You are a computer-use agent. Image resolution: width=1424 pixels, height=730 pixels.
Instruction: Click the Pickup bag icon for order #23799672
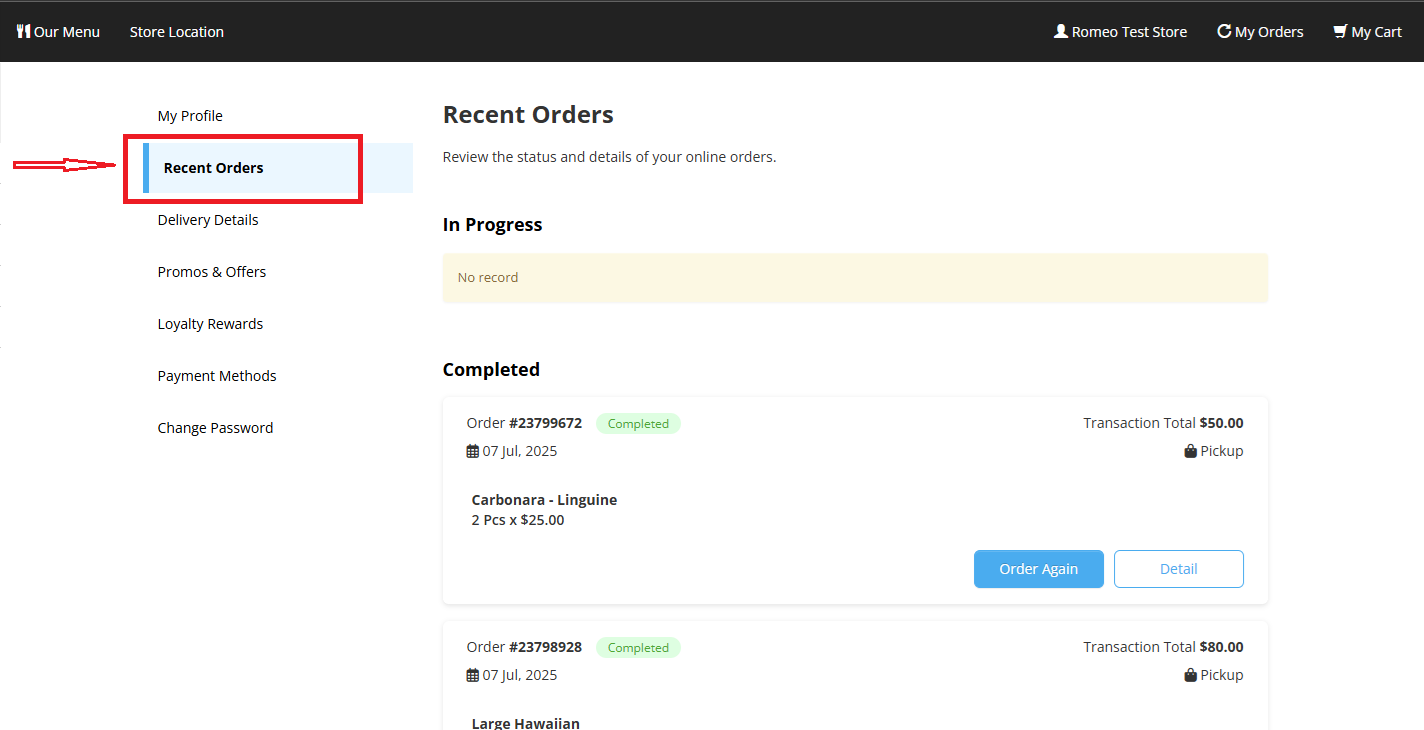point(1191,450)
